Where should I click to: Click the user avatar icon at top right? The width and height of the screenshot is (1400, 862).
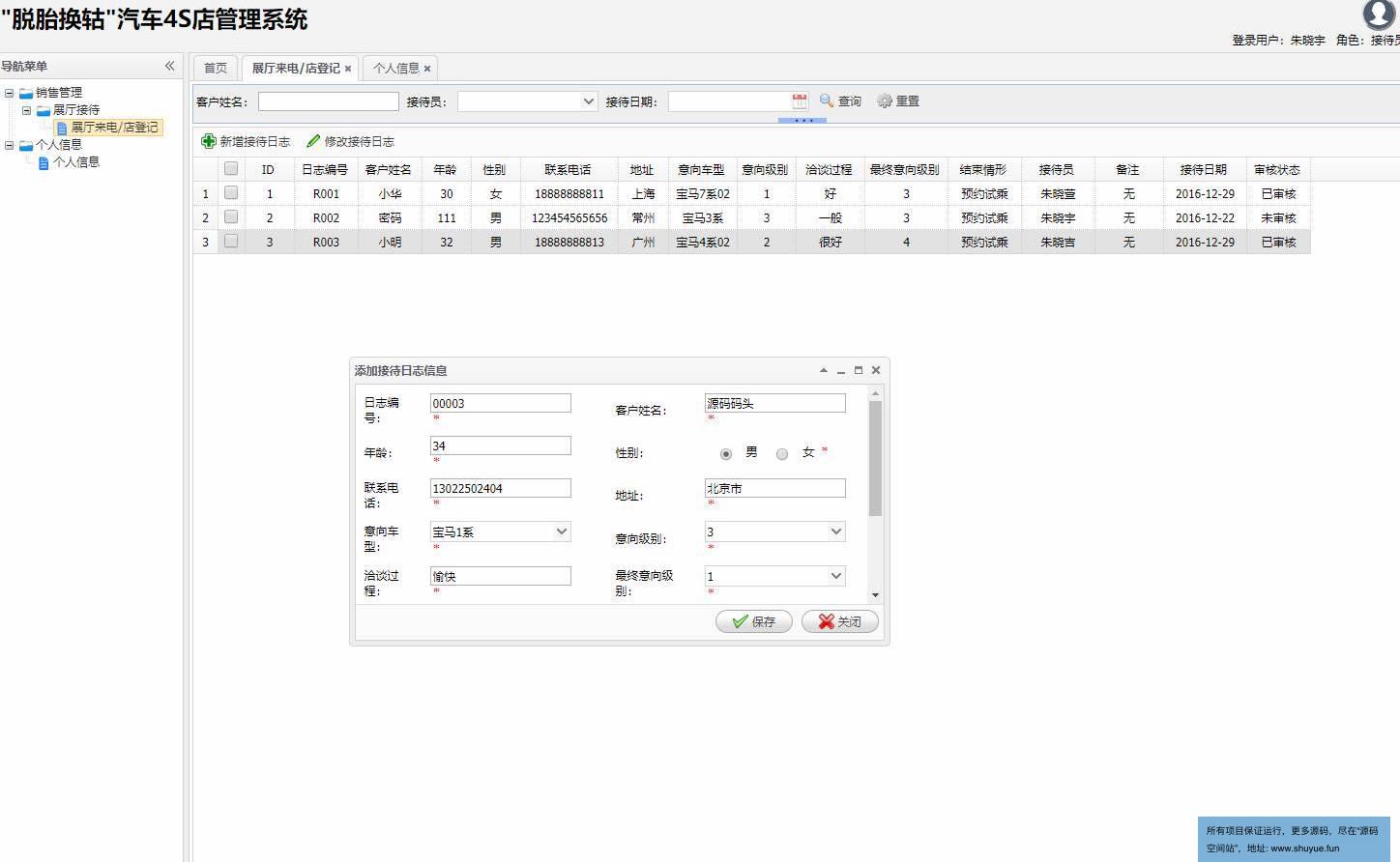coord(1379,14)
